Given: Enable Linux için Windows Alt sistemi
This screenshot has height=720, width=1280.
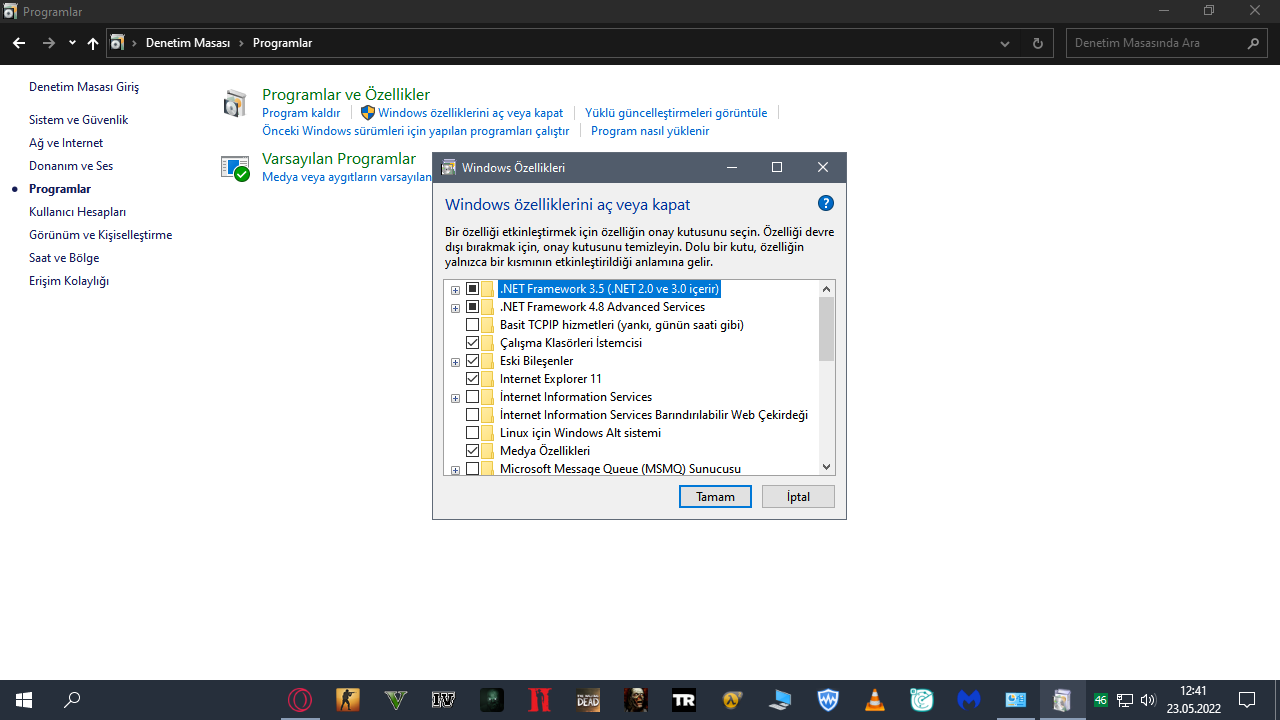Looking at the screenshot, I should click(473, 433).
